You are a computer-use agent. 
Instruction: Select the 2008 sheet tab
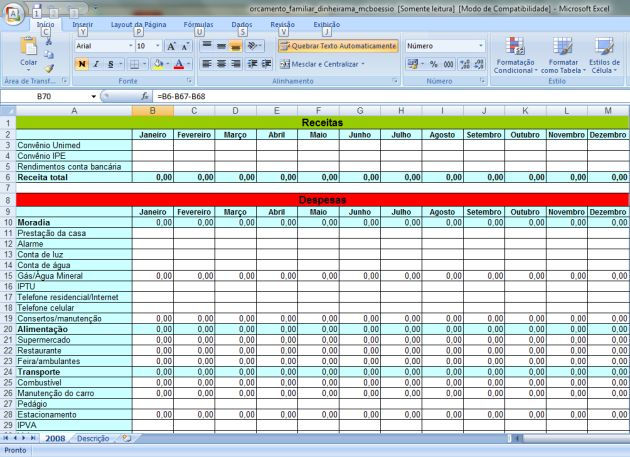[55, 438]
